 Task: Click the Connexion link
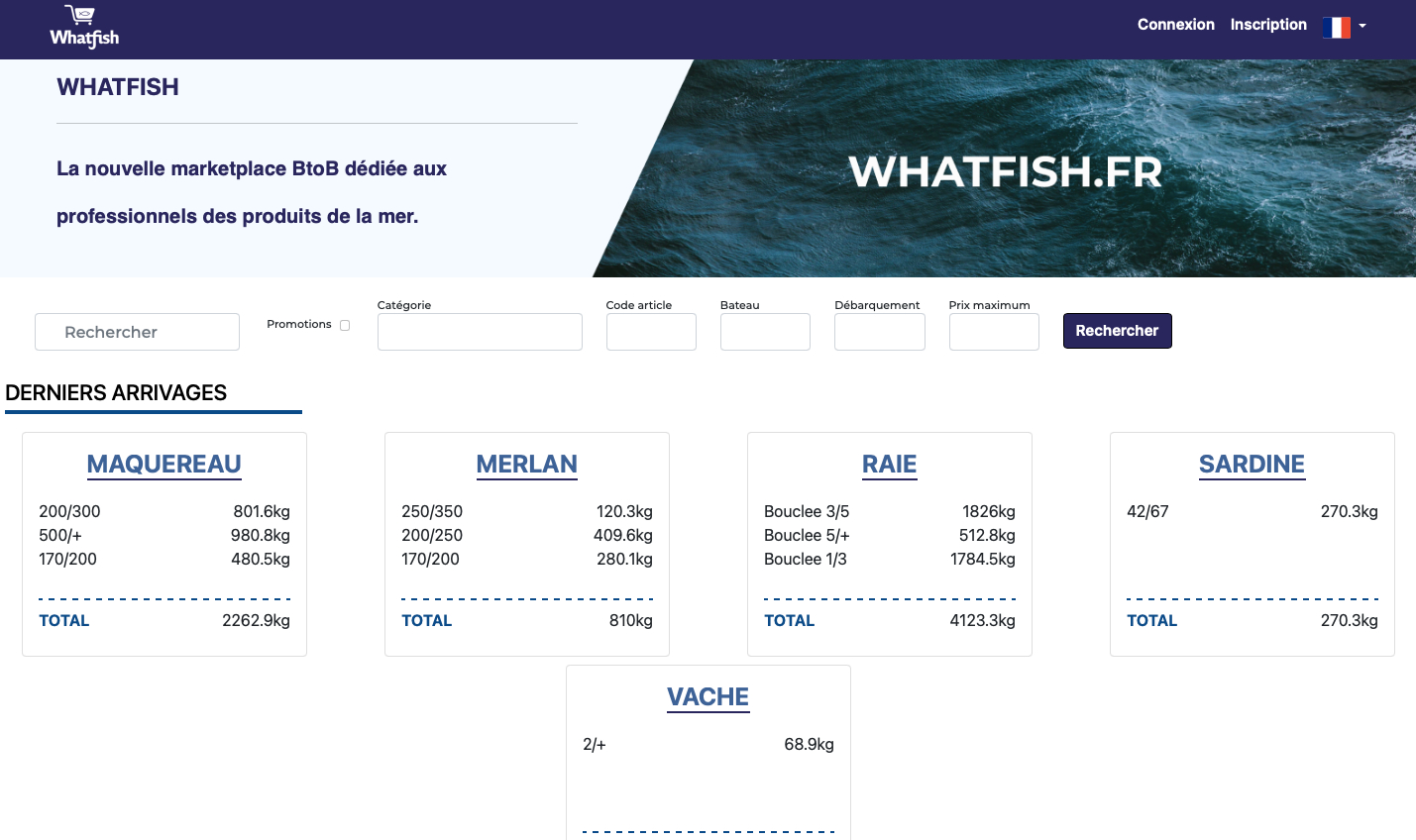click(x=1175, y=24)
